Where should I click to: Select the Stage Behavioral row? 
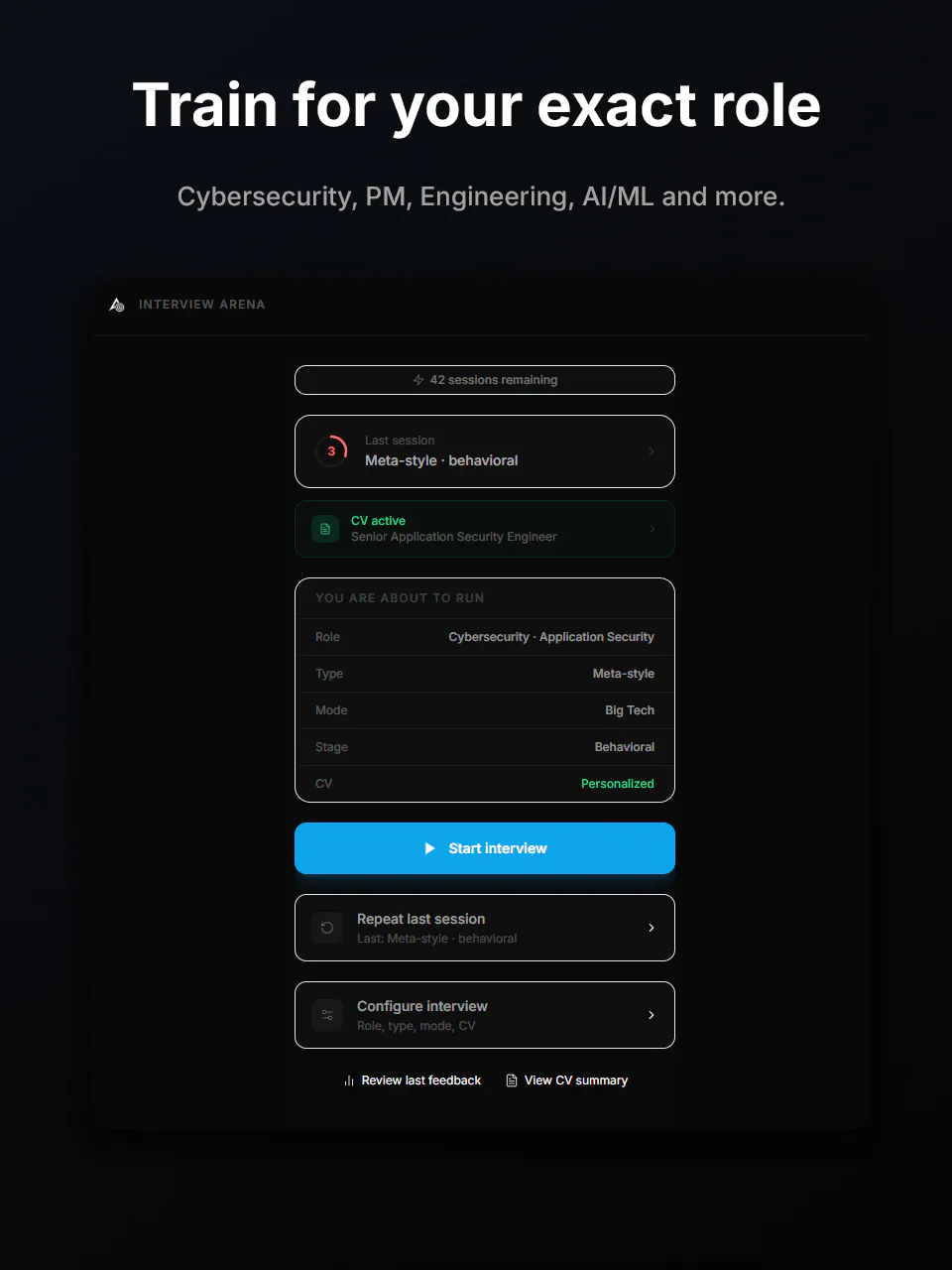point(485,747)
